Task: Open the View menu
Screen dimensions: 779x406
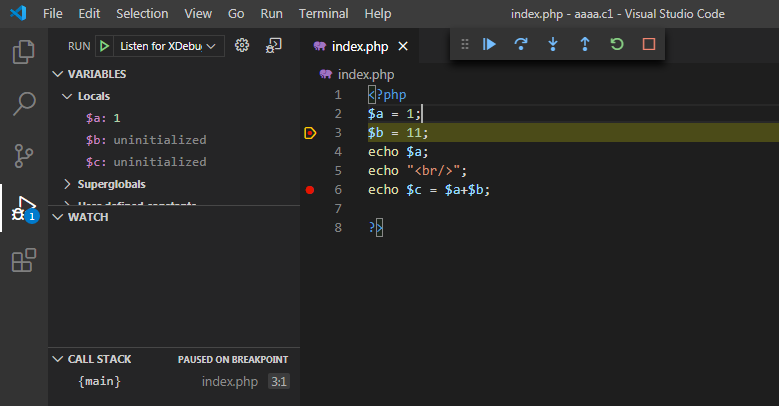Action: coord(198,13)
